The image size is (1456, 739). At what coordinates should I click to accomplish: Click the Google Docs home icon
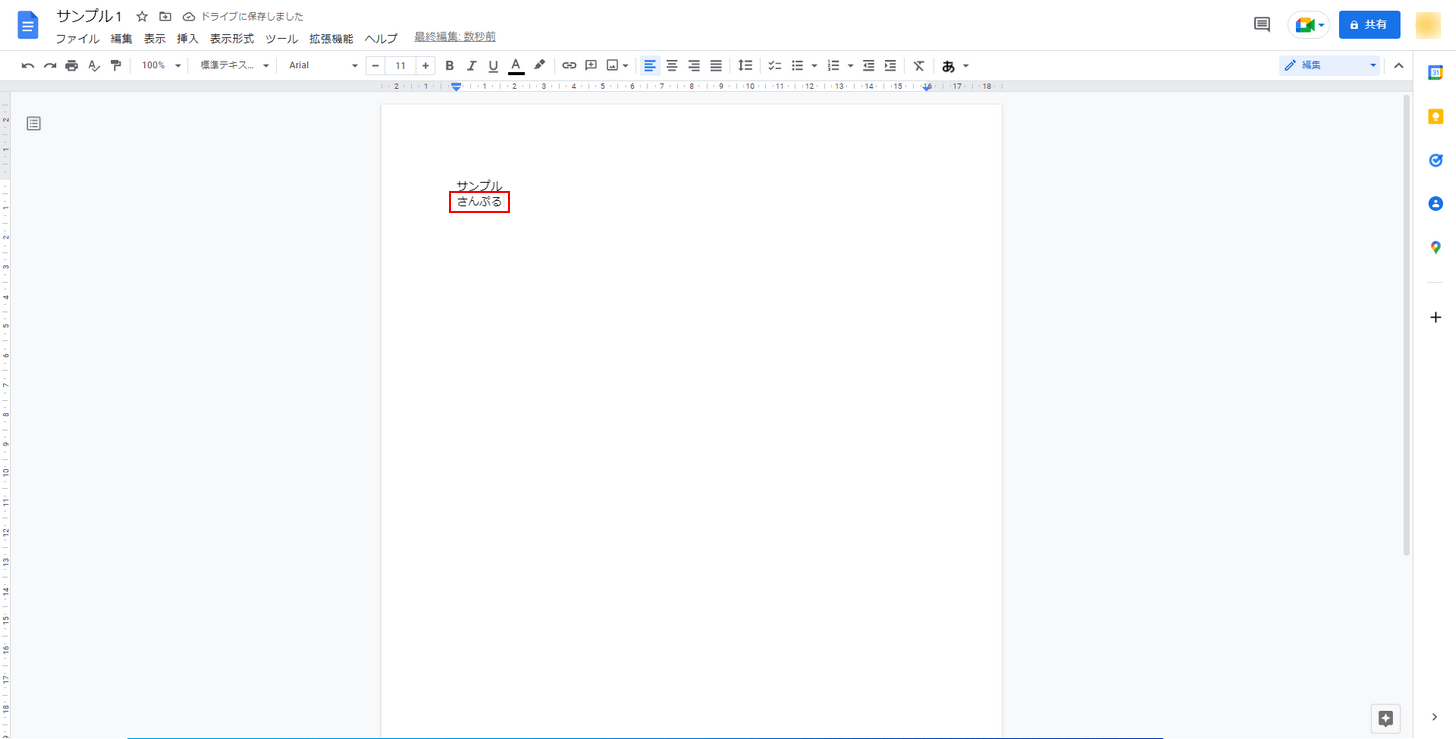point(27,25)
